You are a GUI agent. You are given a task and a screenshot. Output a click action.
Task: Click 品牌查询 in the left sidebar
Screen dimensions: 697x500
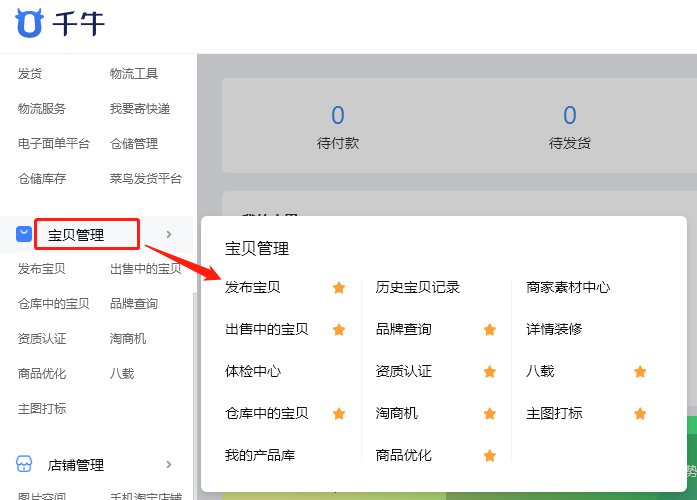point(134,304)
